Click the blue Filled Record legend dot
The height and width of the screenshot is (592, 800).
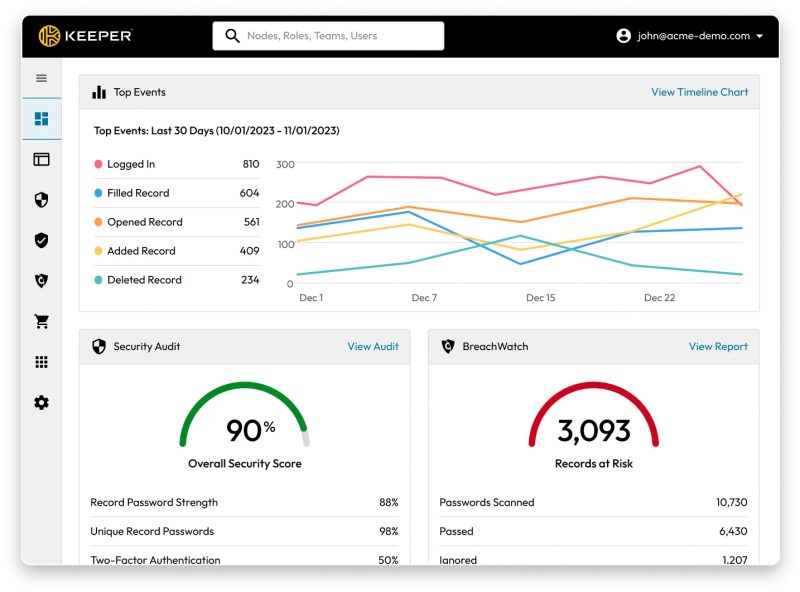(98, 193)
